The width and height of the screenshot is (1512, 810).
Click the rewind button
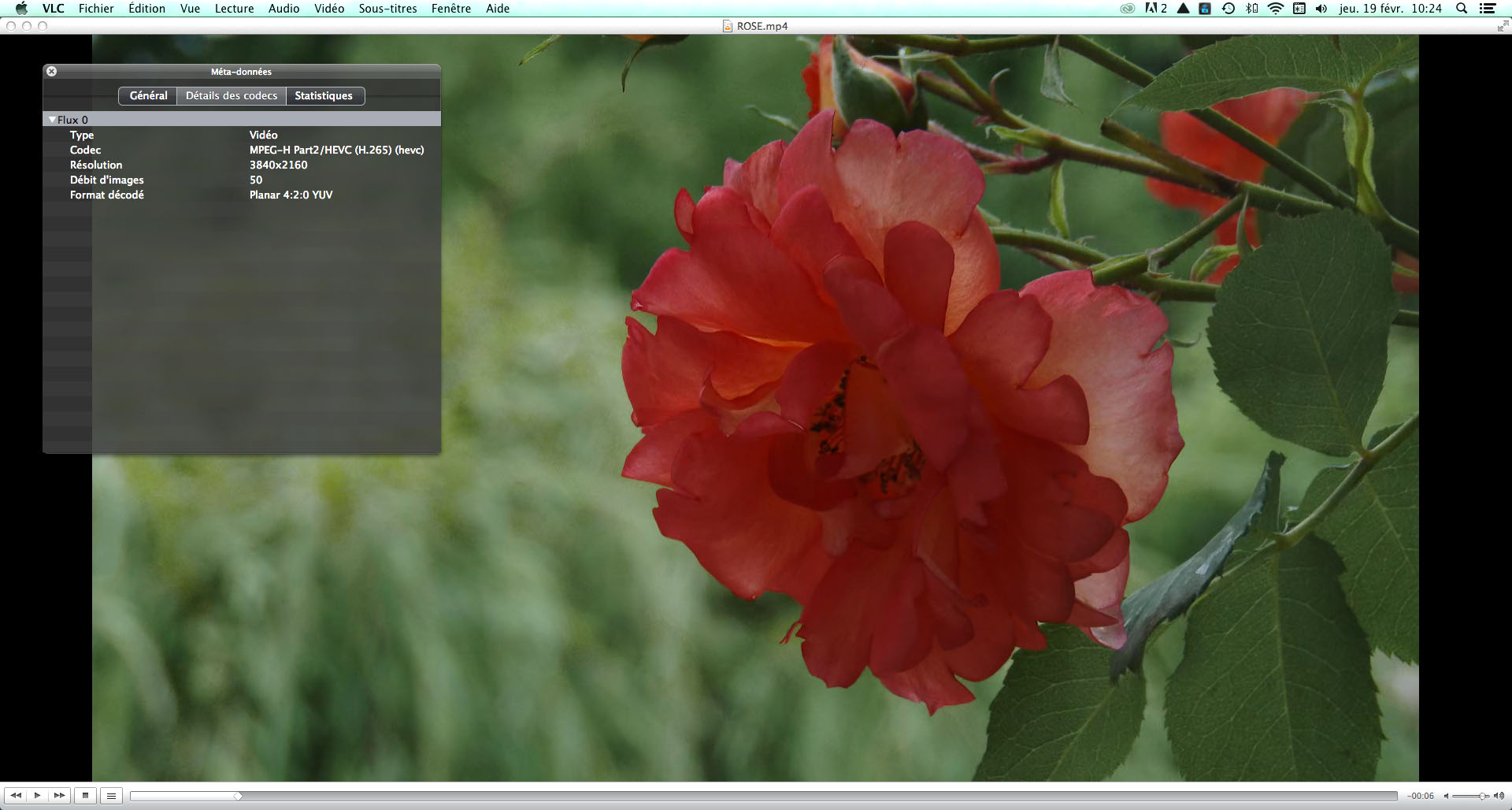coord(16,796)
